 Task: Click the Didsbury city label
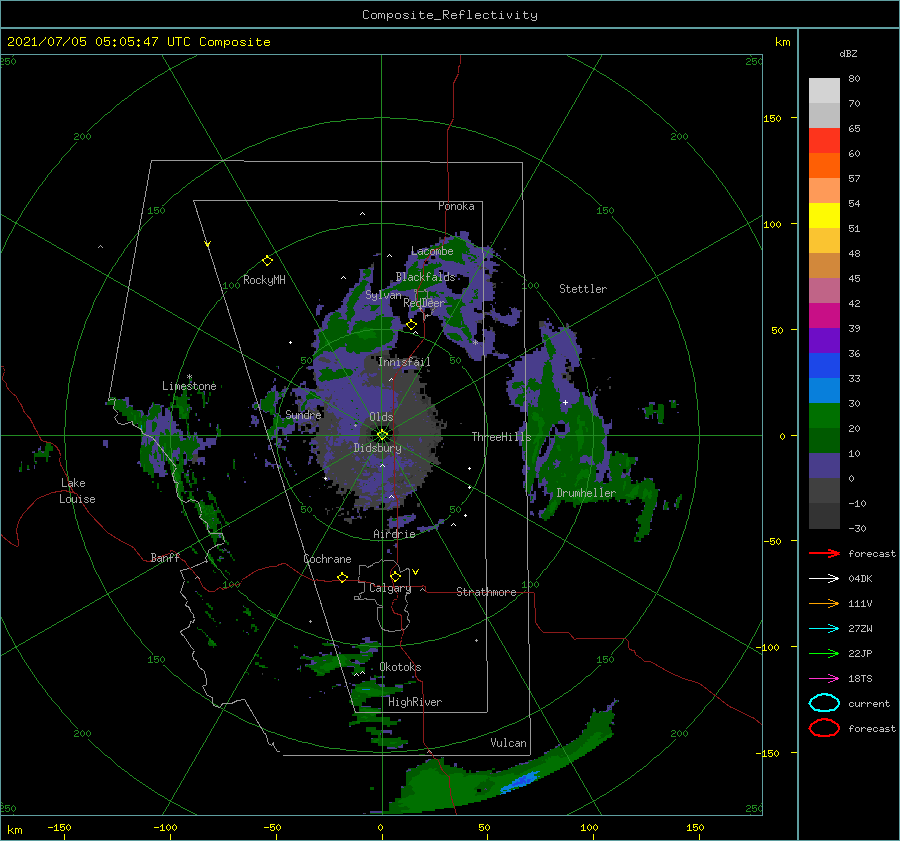coord(378,448)
